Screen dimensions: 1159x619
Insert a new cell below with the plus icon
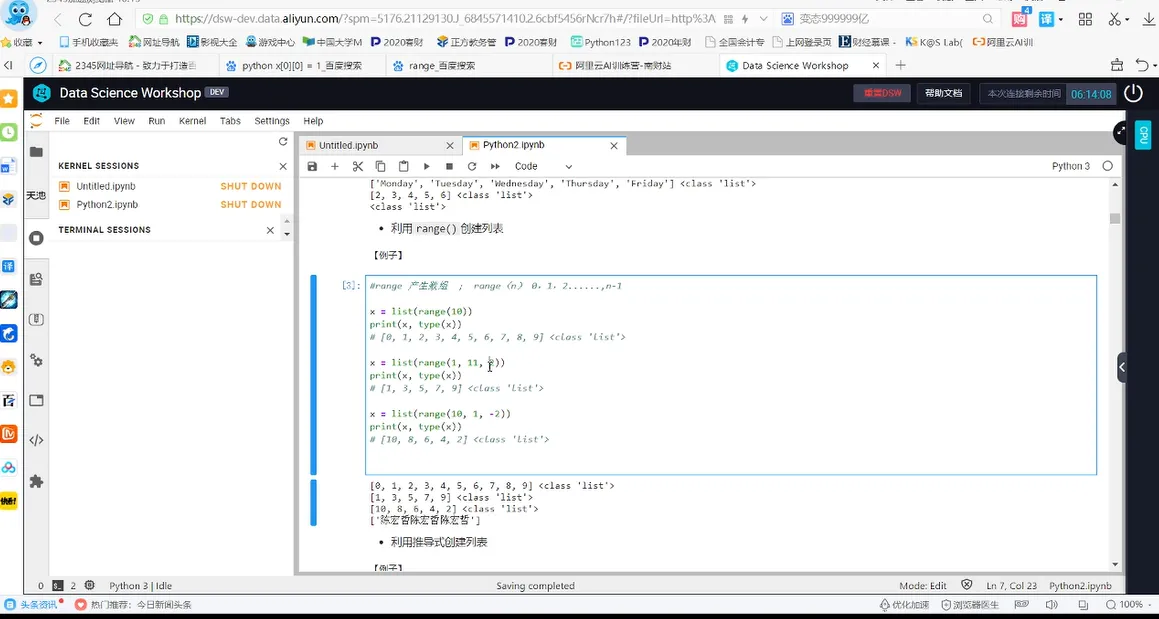335,167
